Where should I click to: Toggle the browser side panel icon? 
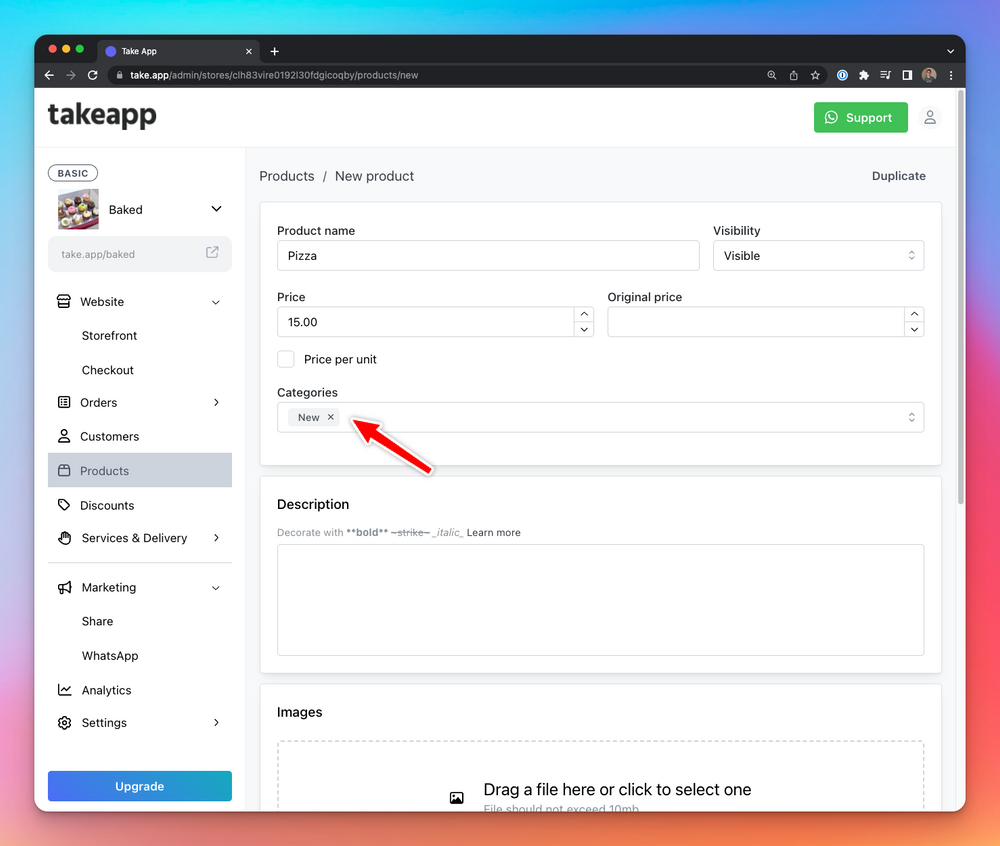click(907, 75)
